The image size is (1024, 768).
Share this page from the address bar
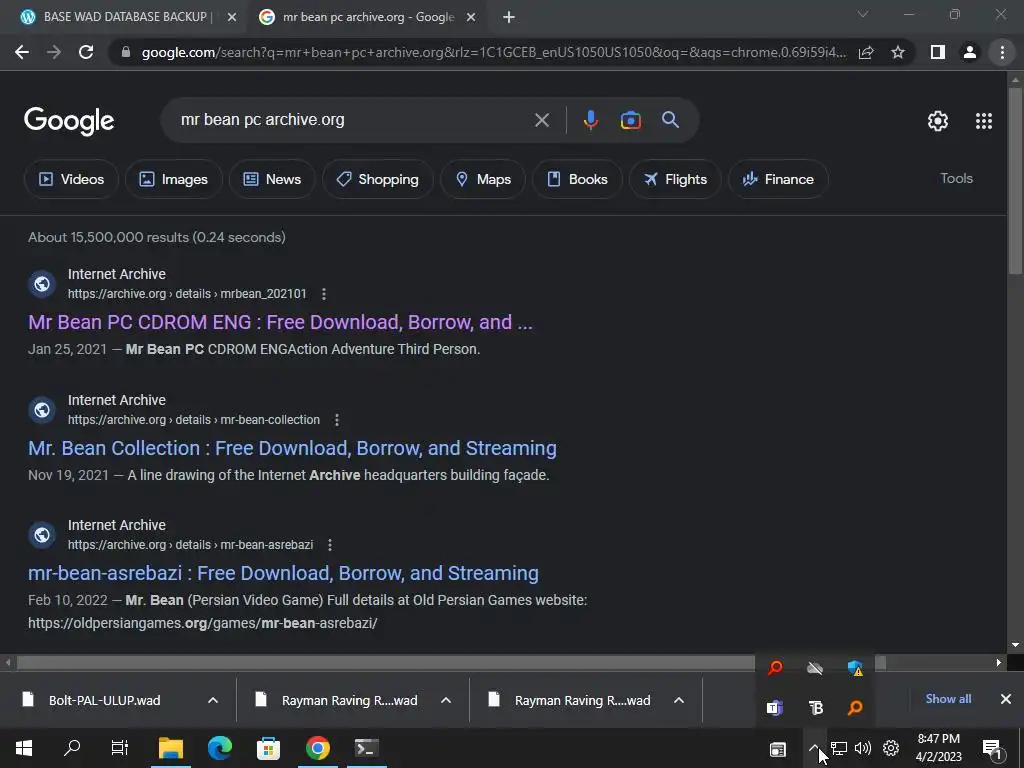coord(866,52)
